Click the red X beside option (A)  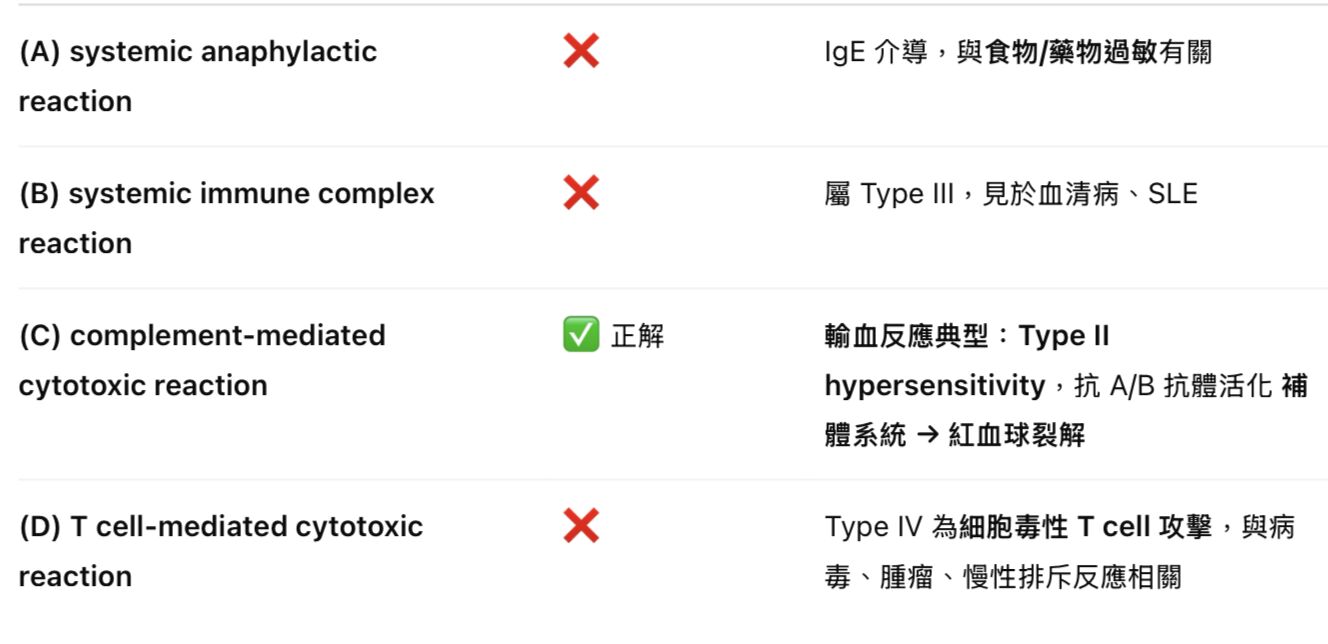[x=581, y=51]
